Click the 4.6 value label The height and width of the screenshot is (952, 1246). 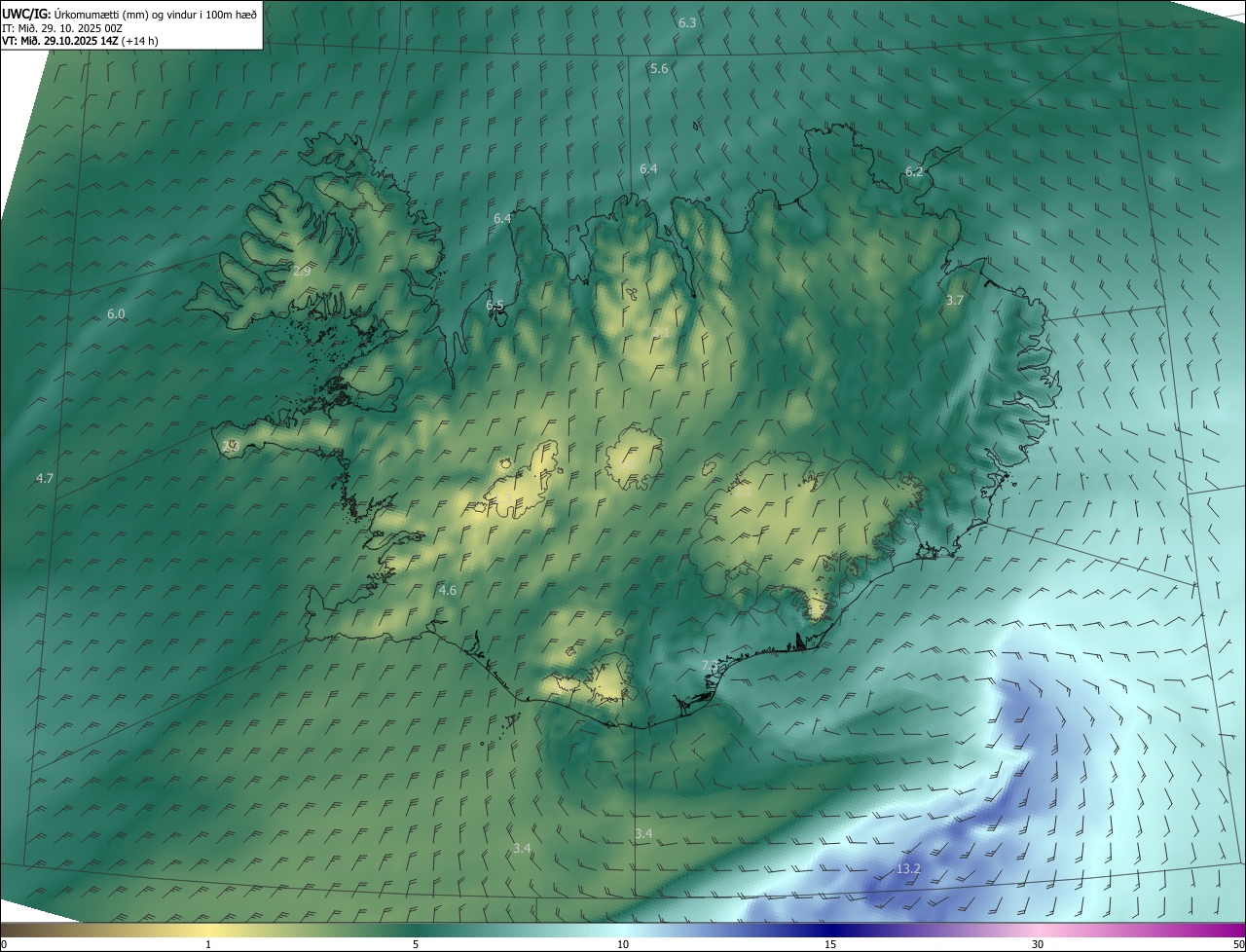448,590
